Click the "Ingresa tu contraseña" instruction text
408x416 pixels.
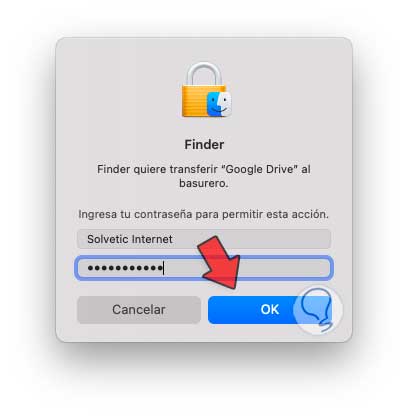point(135,214)
